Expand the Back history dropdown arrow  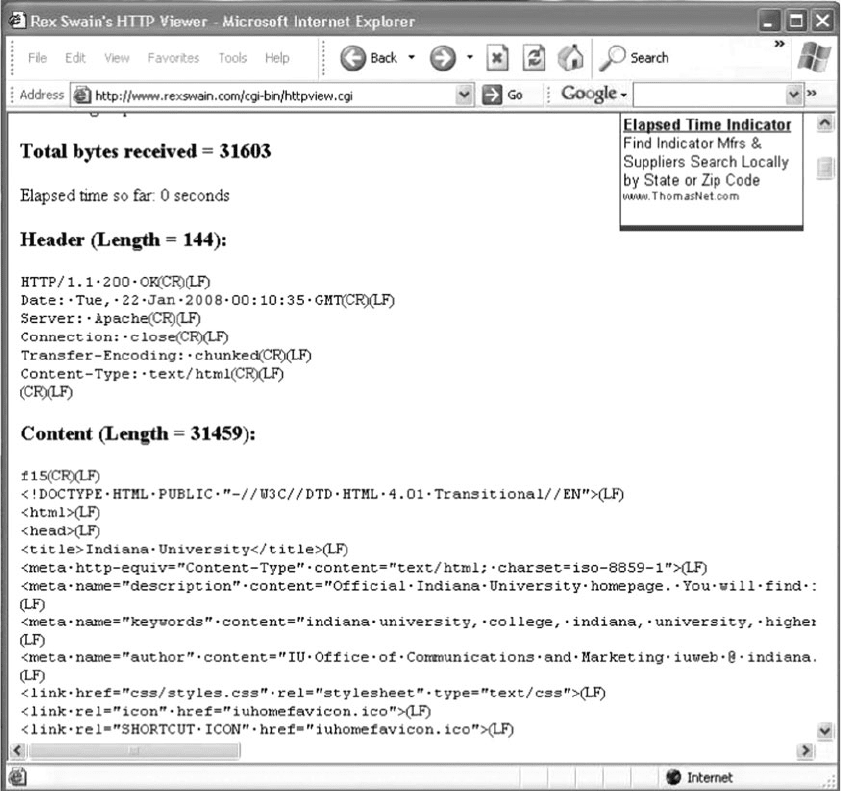pos(412,59)
